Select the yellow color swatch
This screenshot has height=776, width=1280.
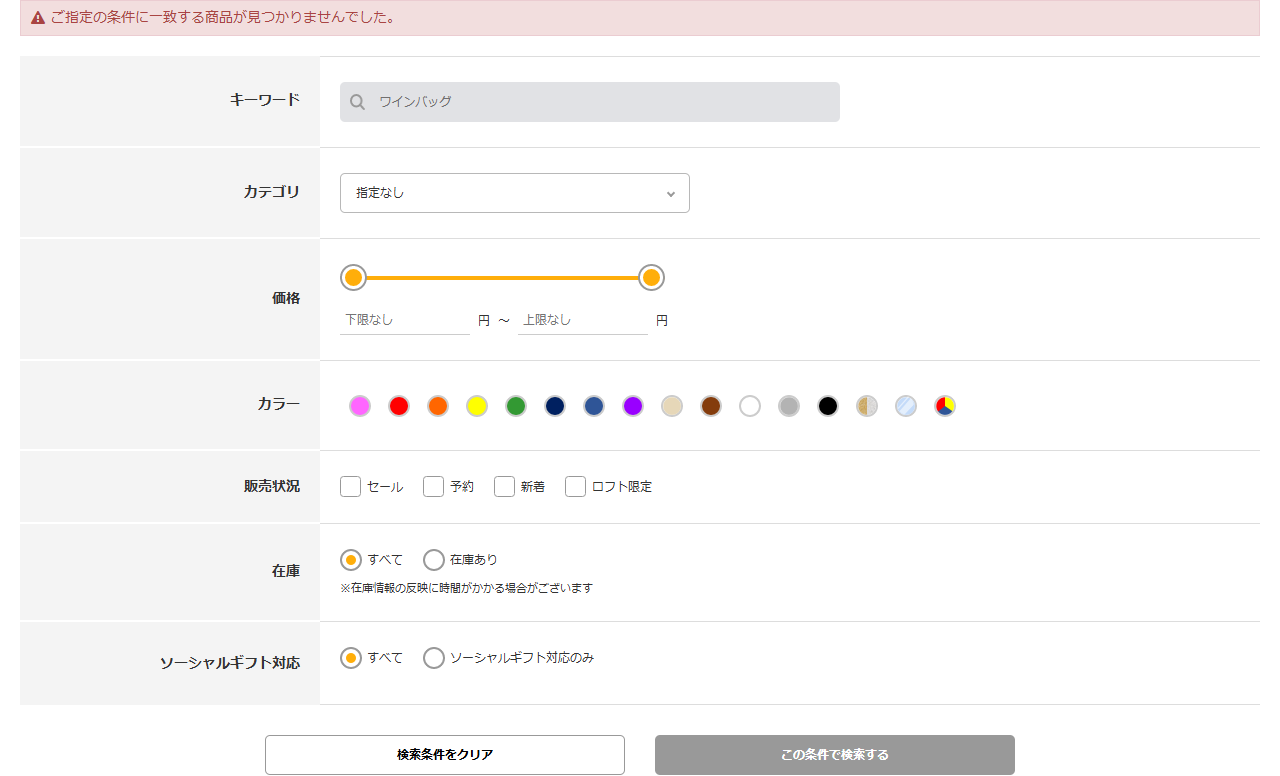(477, 406)
